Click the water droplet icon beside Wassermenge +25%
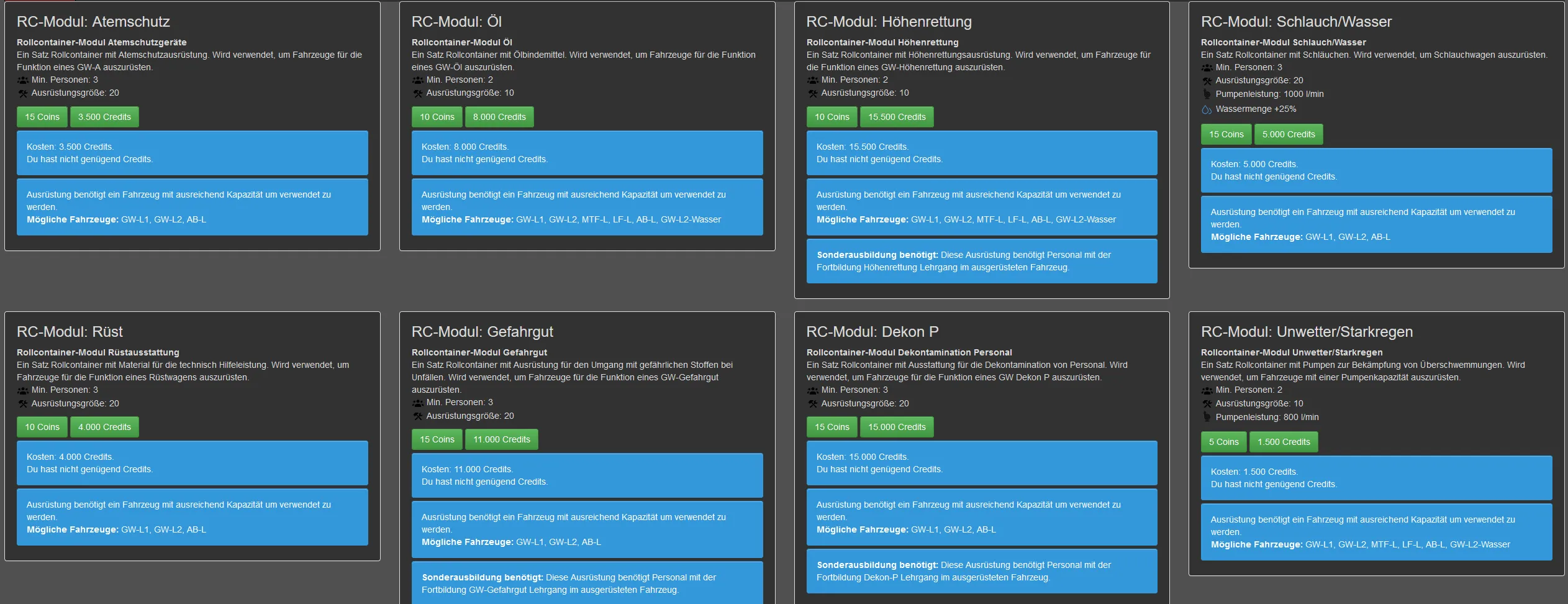 pyautogui.click(x=1207, y=109)
